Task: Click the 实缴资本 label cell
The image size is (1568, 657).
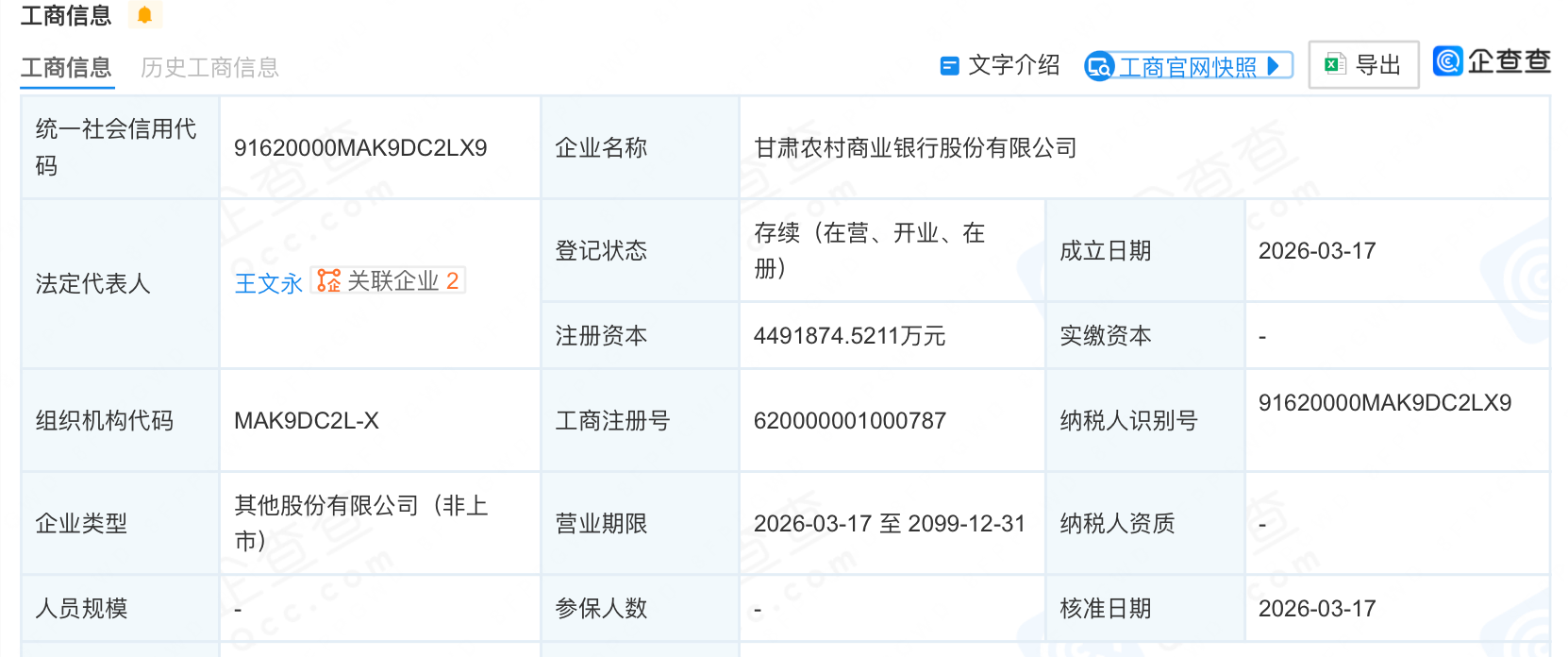Action: point(1144,335)
